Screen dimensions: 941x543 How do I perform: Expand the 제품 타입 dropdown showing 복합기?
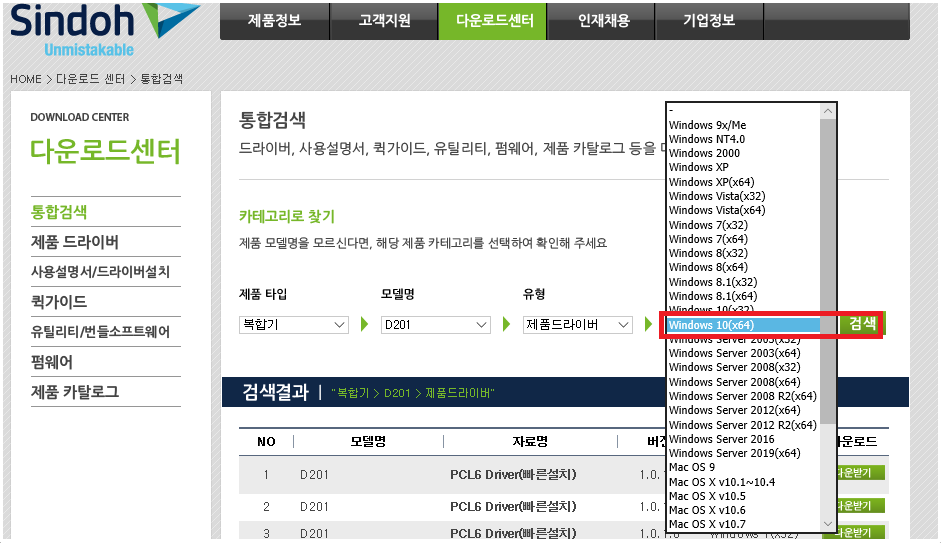pyautogui.click(x=293, y=325)
